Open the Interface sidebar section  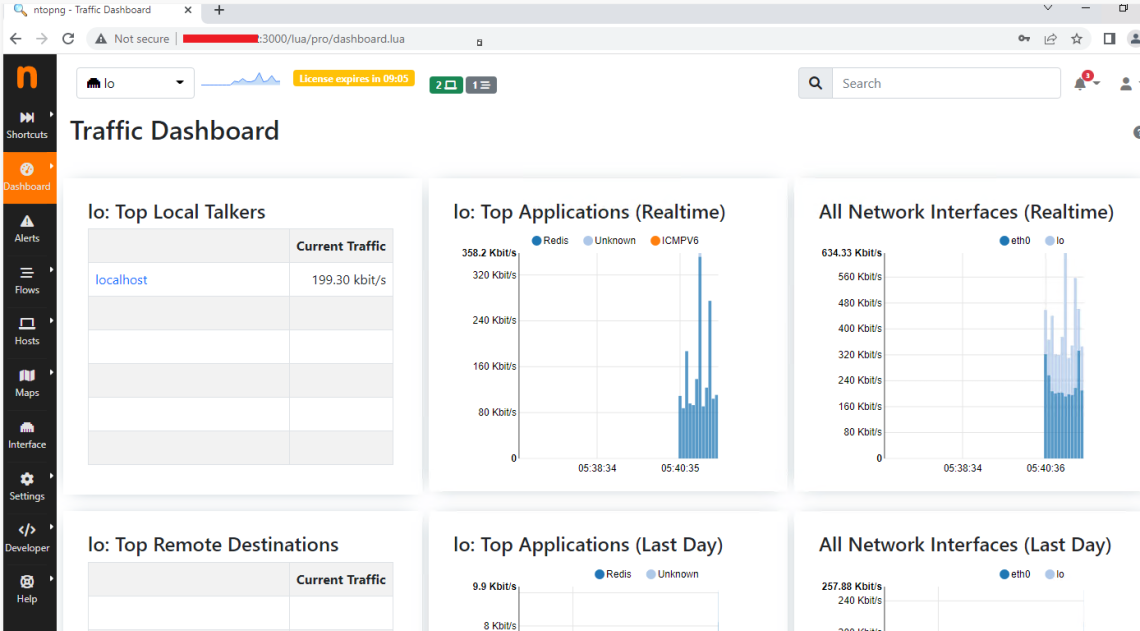pos(28,435)
